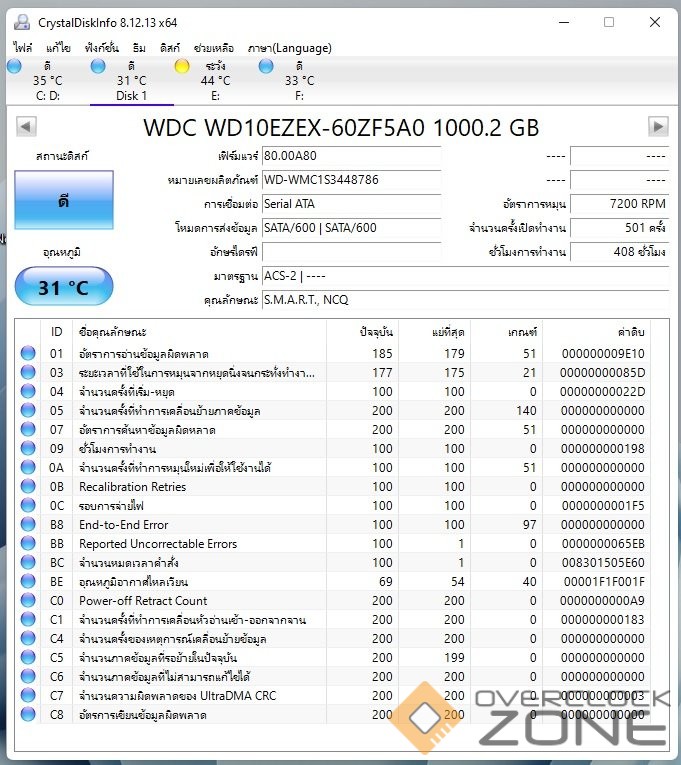Click the S.M.A.R.T., NCQ features field
681x765 pixels.
point(465,300)
